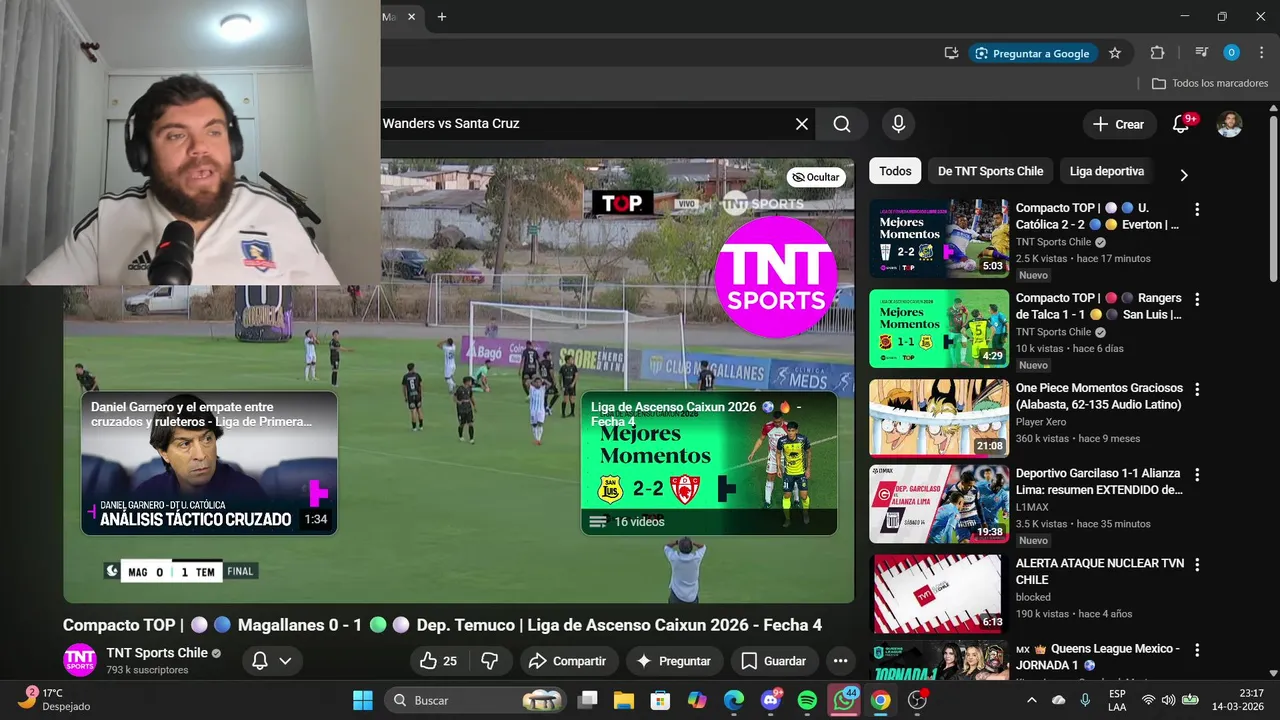Open the Chrome profile avatar

click(x=1231, y=53)
